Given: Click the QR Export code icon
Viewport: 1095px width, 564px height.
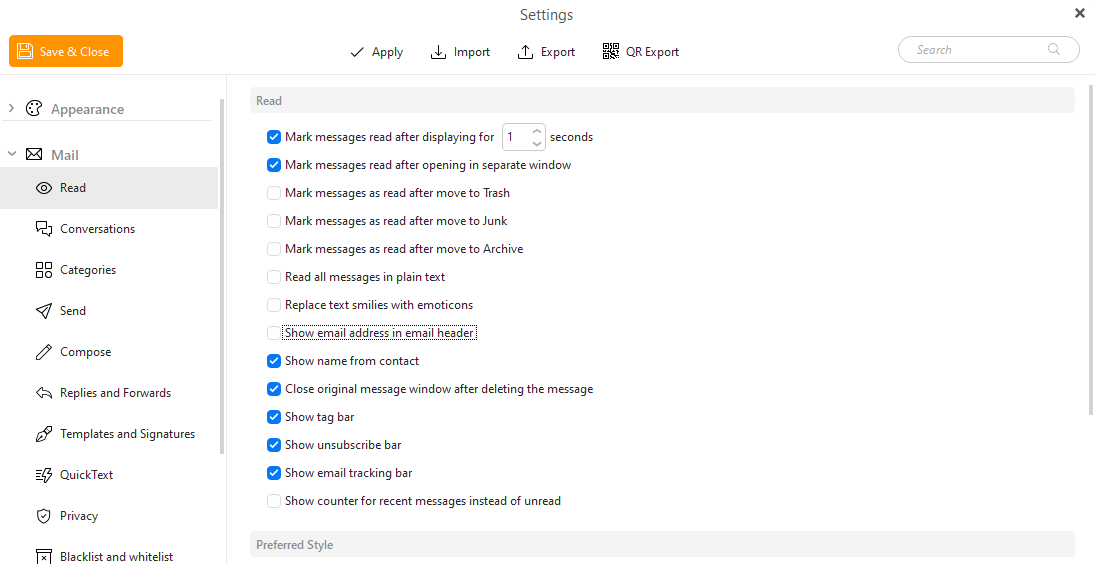Looking at the screenshot, I should [611, 52].
